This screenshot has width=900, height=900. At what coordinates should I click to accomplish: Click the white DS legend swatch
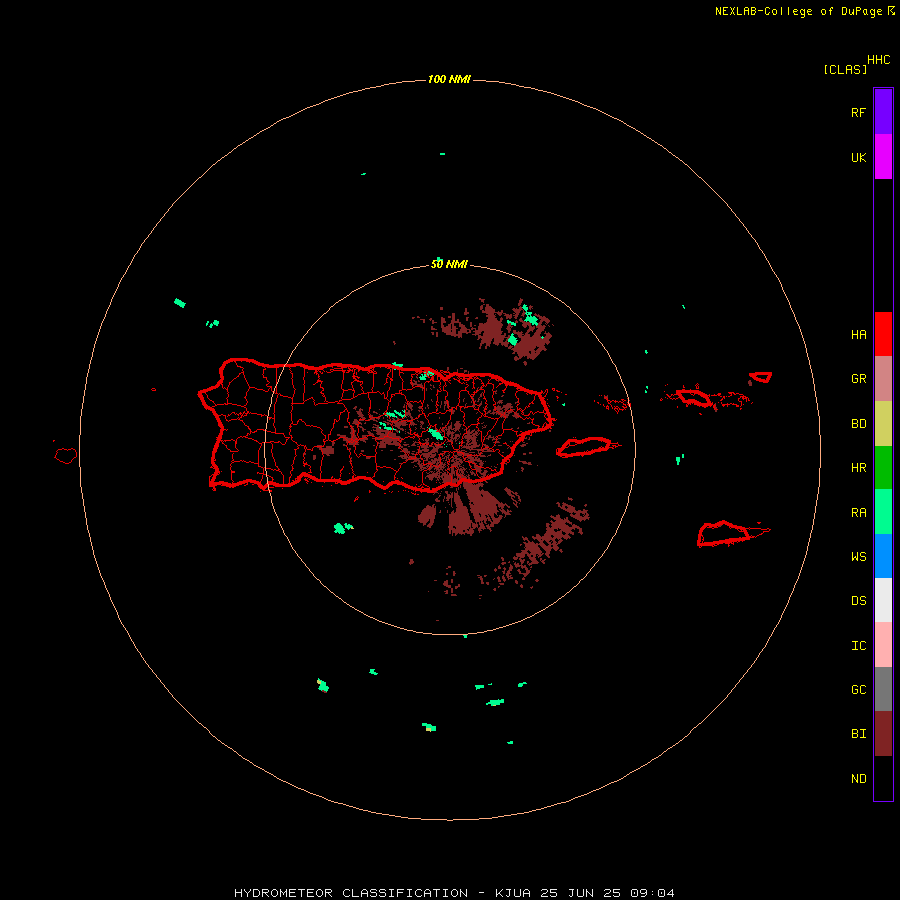pos(883,600)
